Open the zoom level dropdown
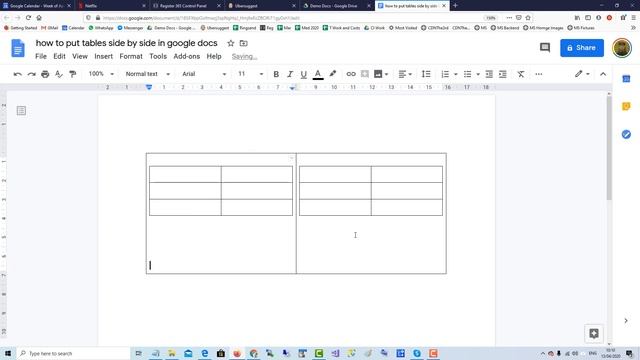This screenshot has height=360, width=640. (x=101, y=74)
